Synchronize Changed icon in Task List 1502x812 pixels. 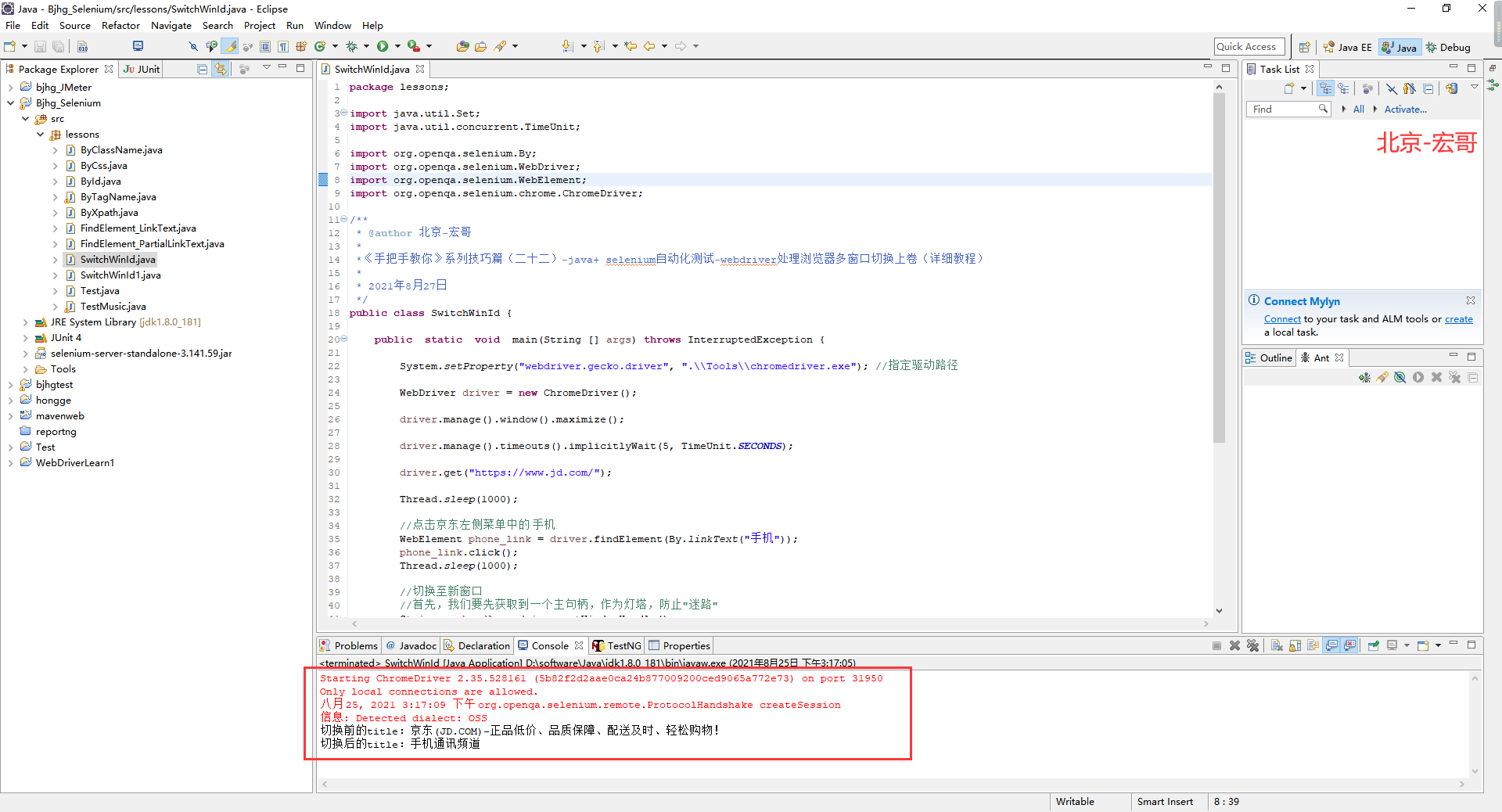[x=1452, y=88]
